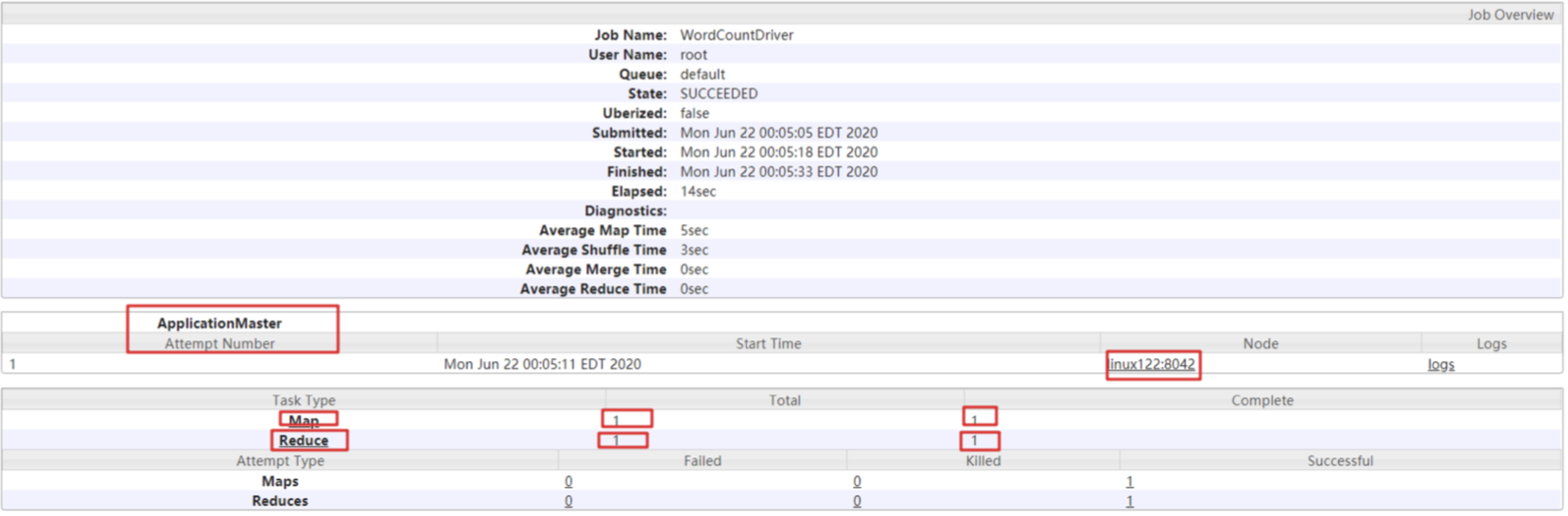This screenshot has width=1568, height=516.
Task: Select the Reduce row Total value
Action: coord(616,440)
